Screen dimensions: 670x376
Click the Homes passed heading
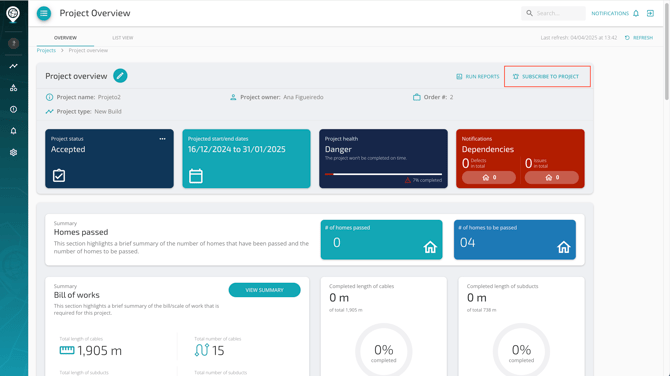pos(81,232)
